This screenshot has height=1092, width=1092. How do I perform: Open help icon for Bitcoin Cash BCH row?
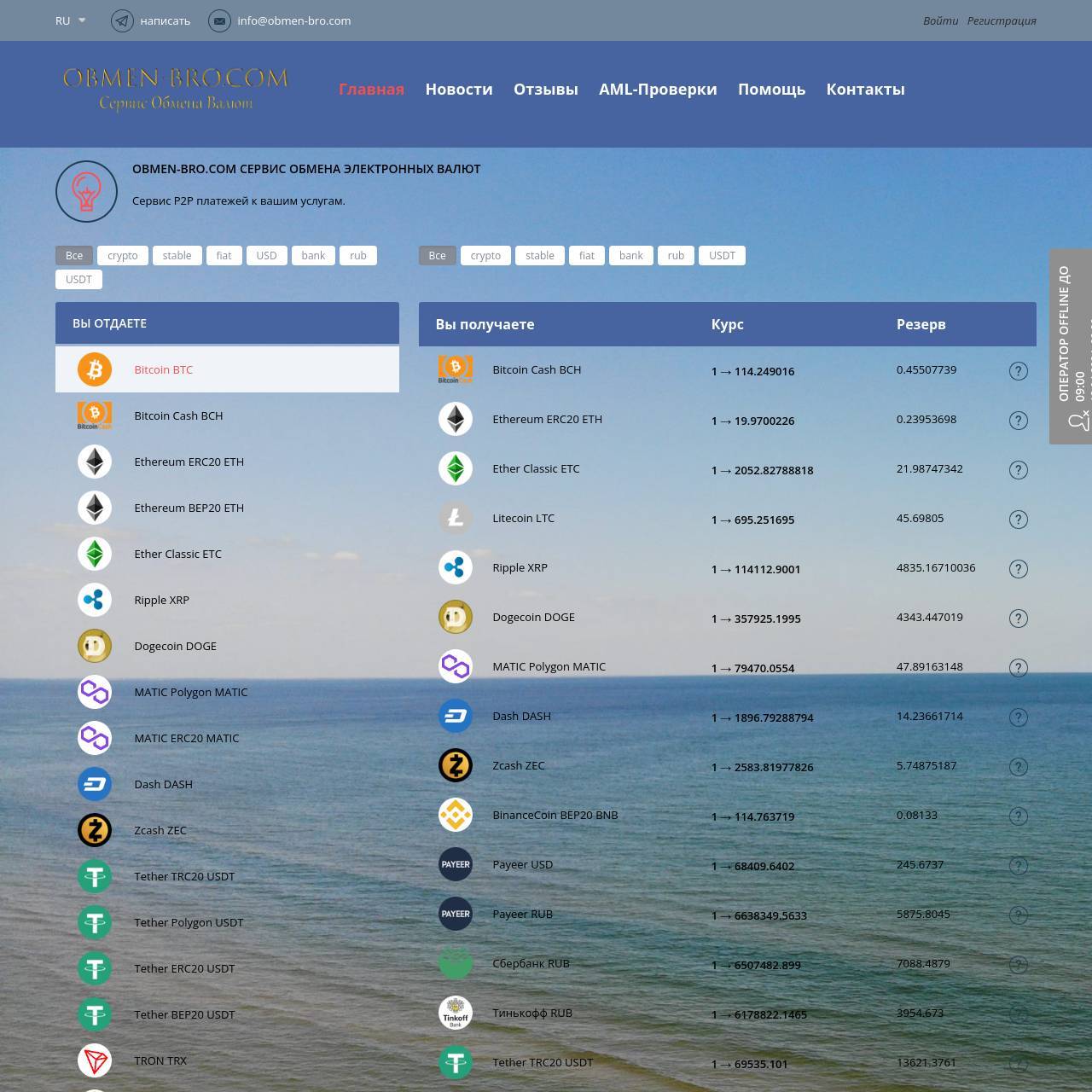click(x=1018, y=371)
